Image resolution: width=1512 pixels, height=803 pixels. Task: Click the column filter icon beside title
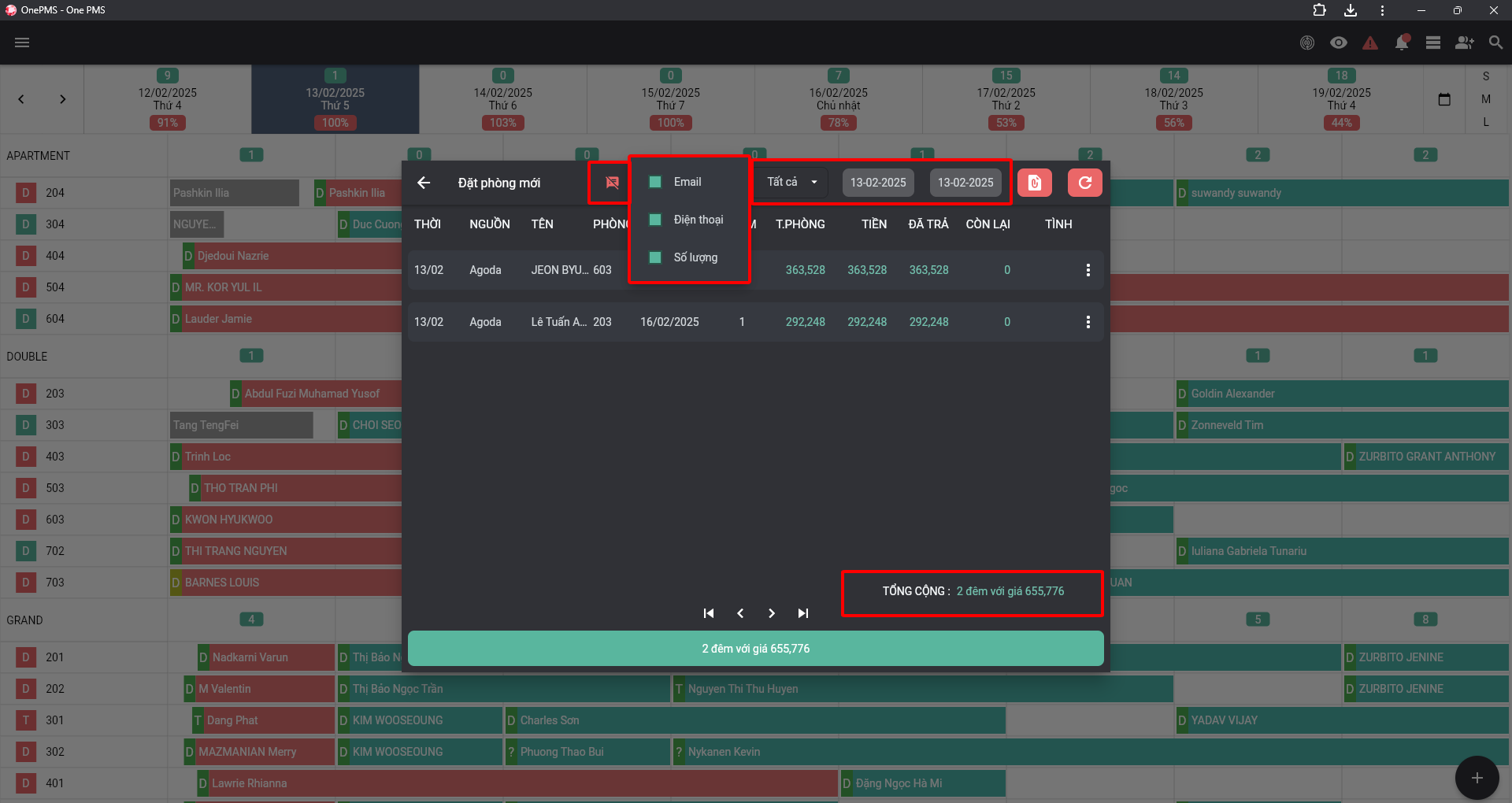pos(612,183)
